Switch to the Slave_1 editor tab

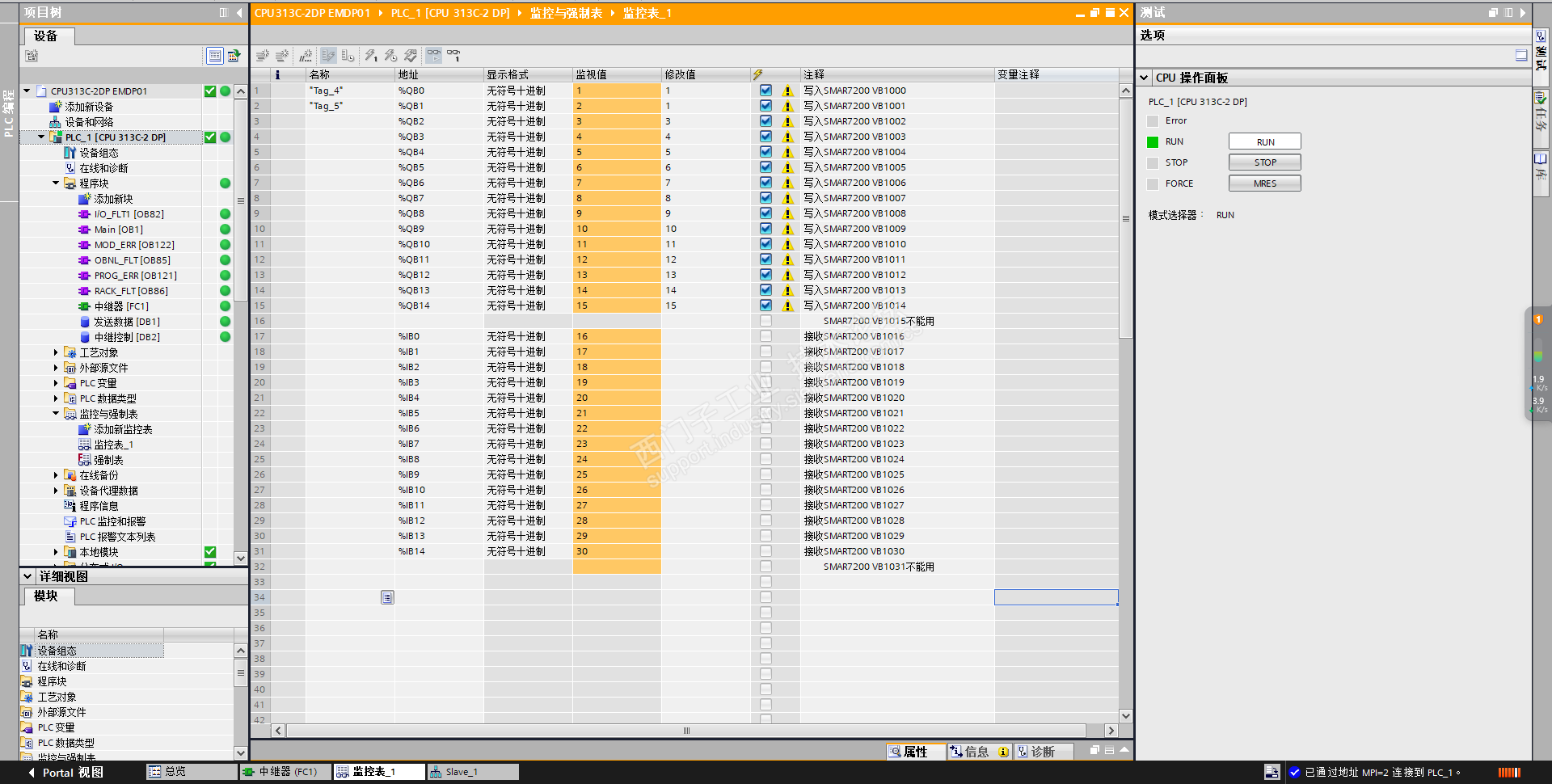472,772
